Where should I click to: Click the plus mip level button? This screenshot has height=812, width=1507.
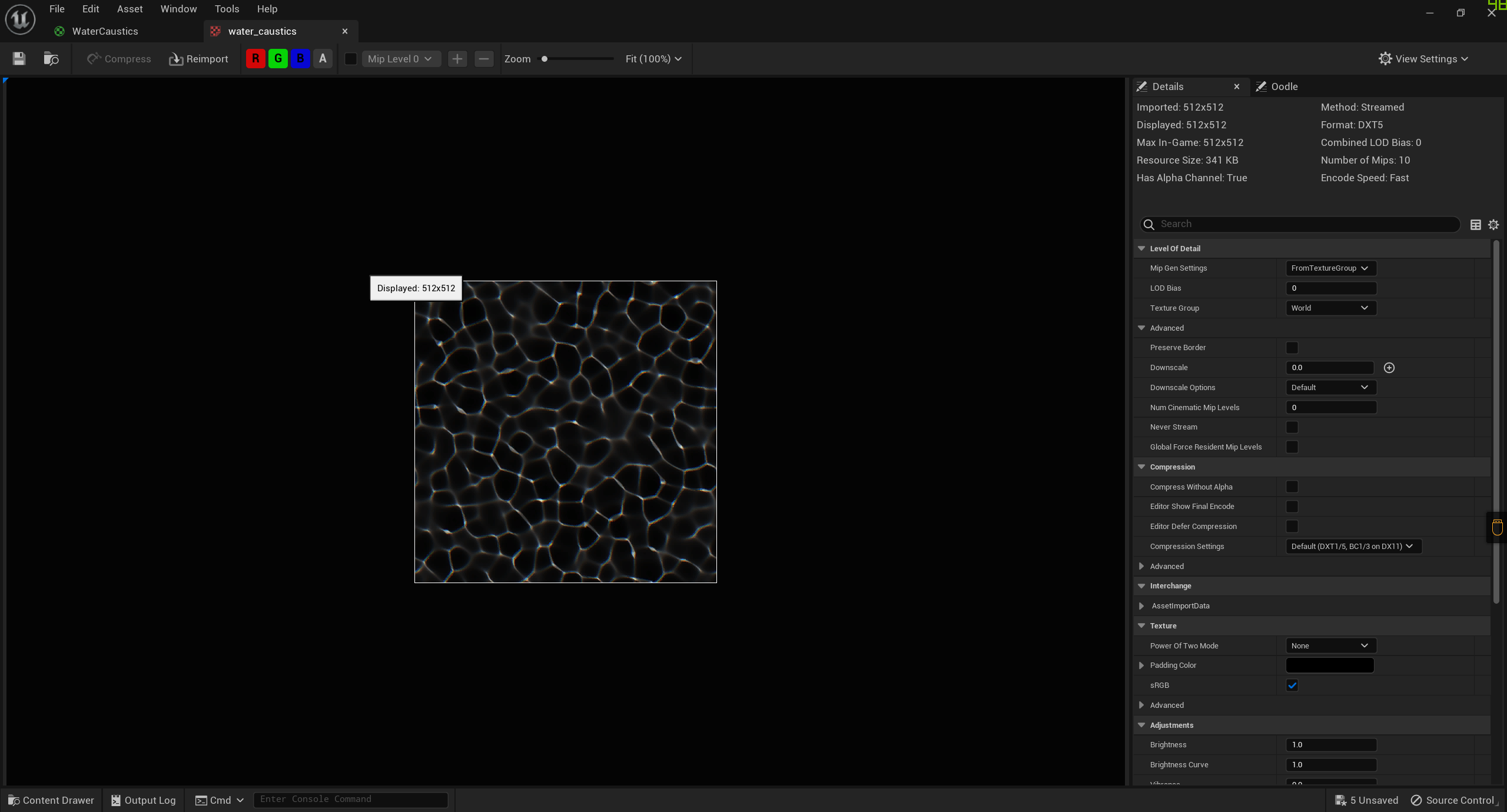(x=457, y=59)
